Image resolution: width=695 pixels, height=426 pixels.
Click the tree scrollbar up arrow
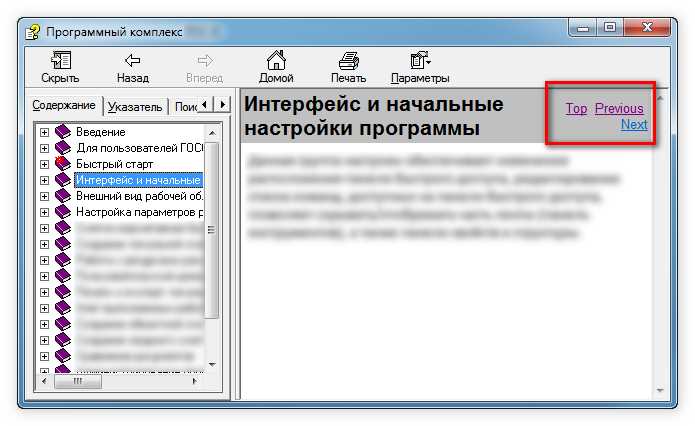click(x=212, y=133)
